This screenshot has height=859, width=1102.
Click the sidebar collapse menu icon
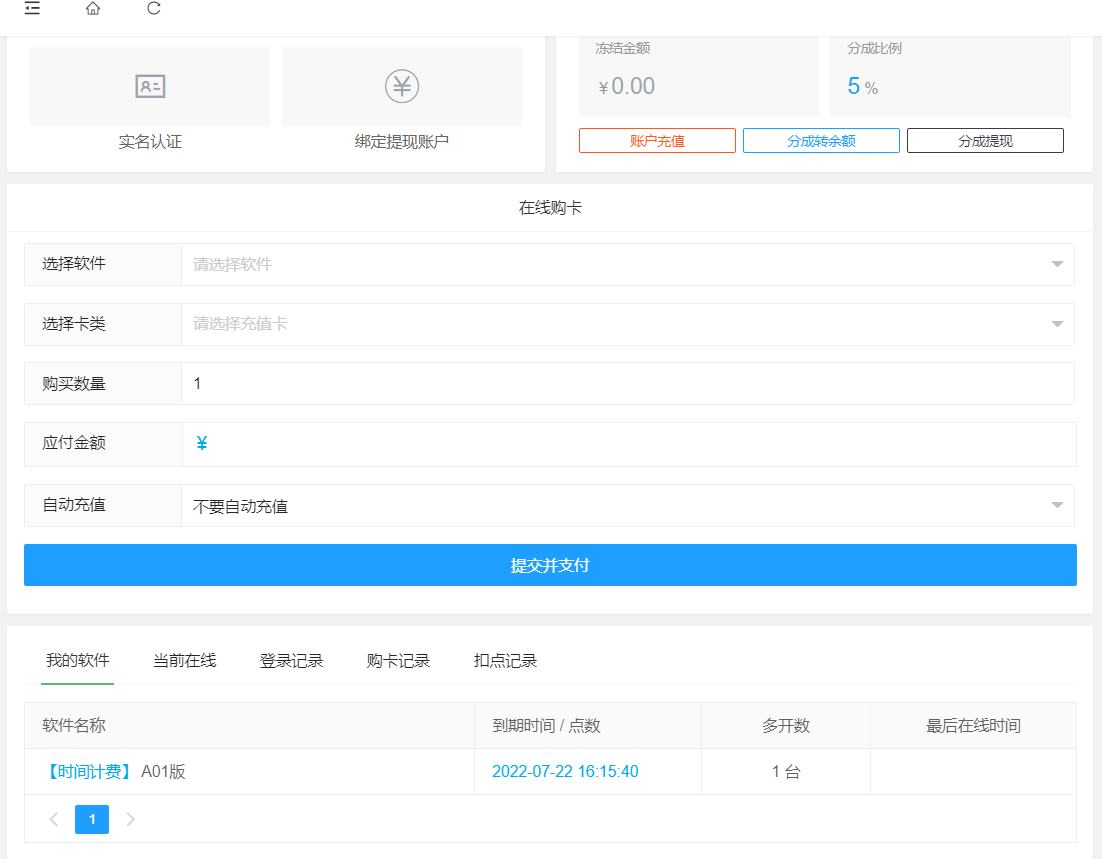[33, 9]
